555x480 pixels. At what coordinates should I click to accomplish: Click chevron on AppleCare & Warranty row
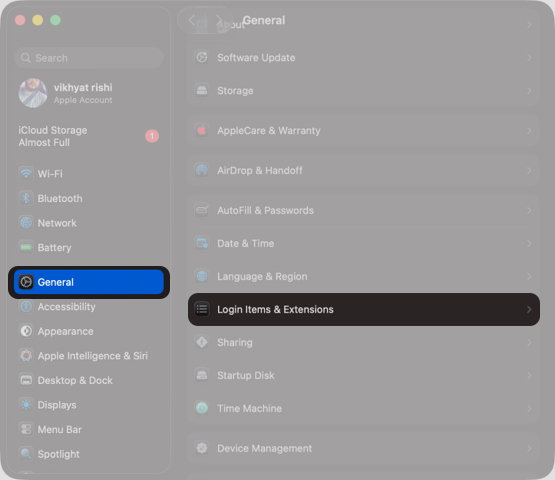529,131
